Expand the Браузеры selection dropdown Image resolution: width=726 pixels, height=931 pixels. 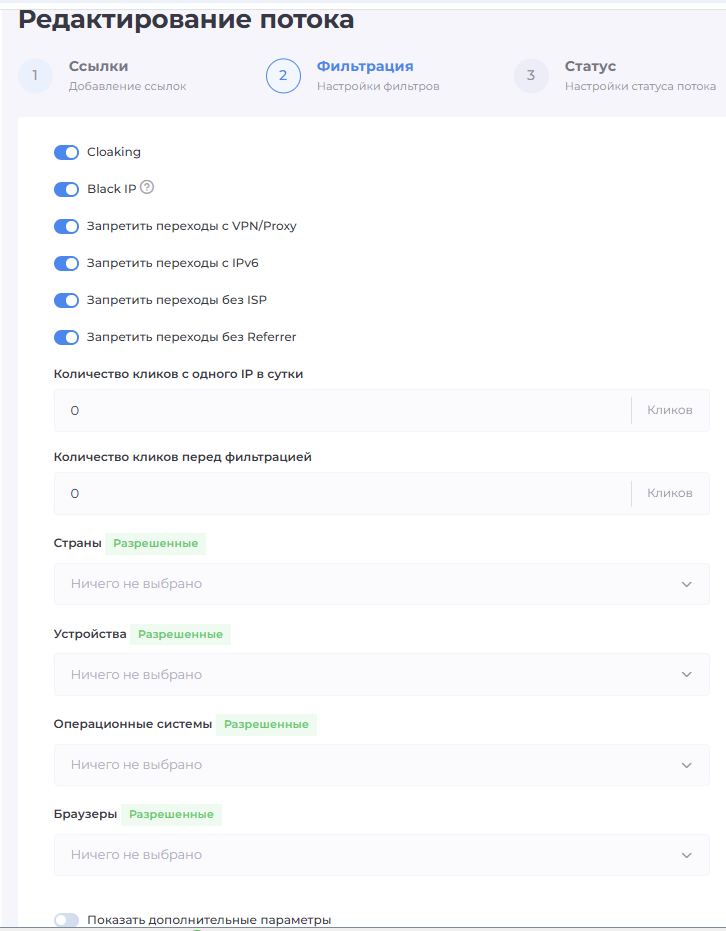381,855
